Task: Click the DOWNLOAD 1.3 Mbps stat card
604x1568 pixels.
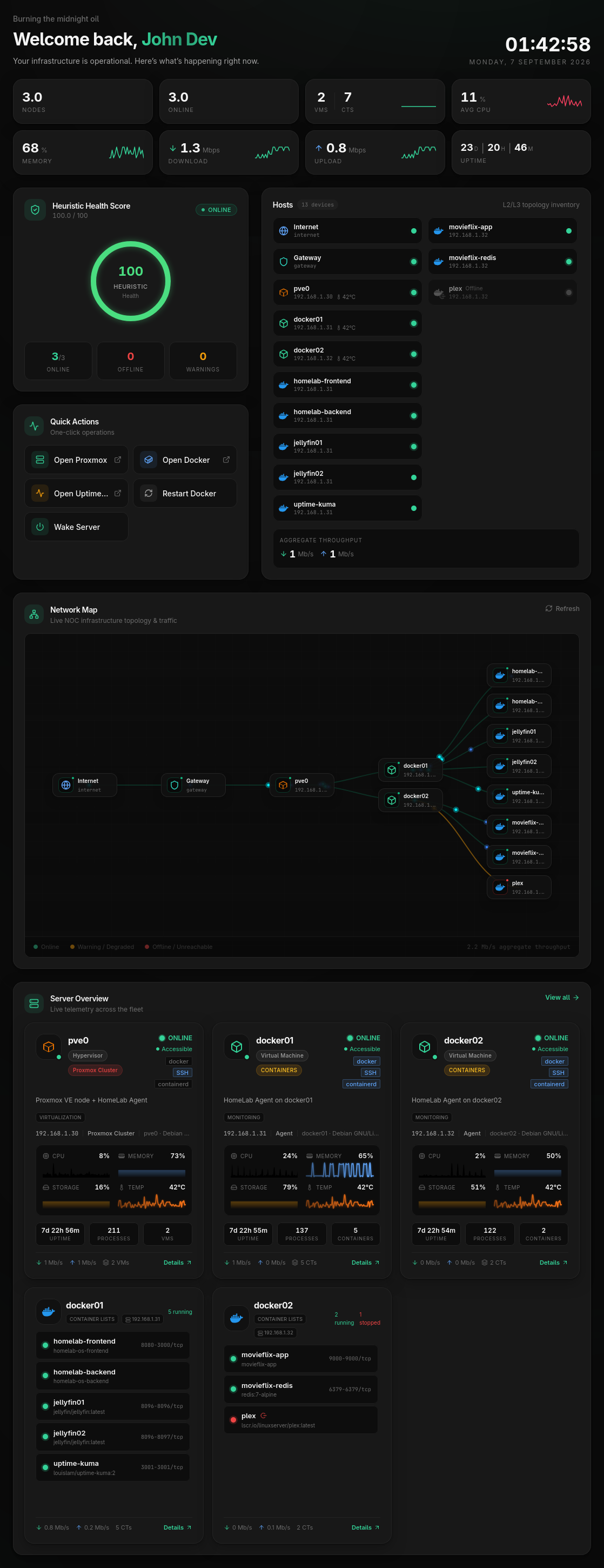Action: click(229, 152)
